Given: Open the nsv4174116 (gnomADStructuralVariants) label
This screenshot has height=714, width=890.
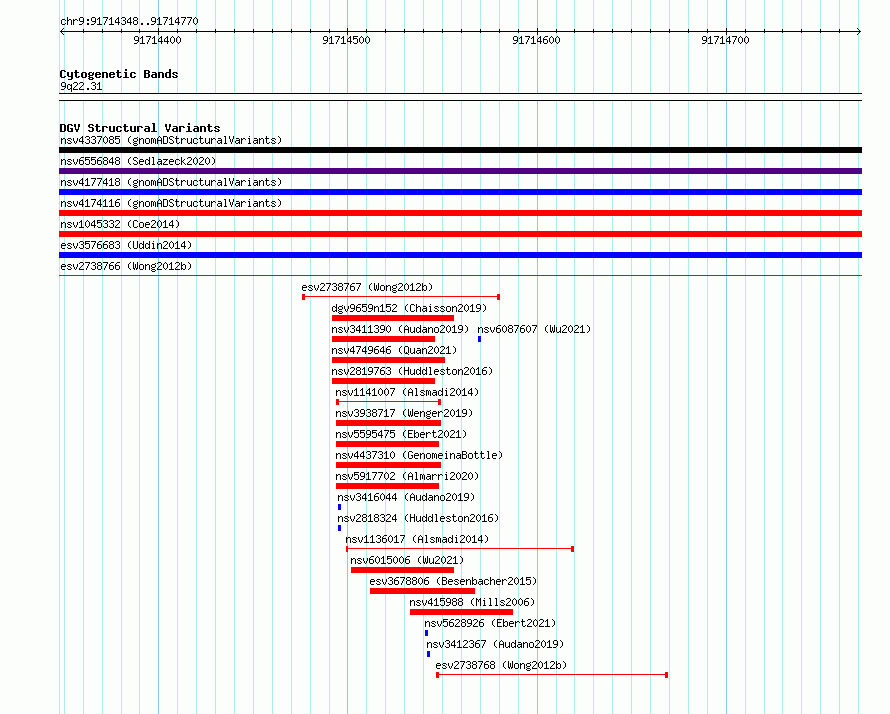Looking at the screenshot, I should tap(171, 203).
